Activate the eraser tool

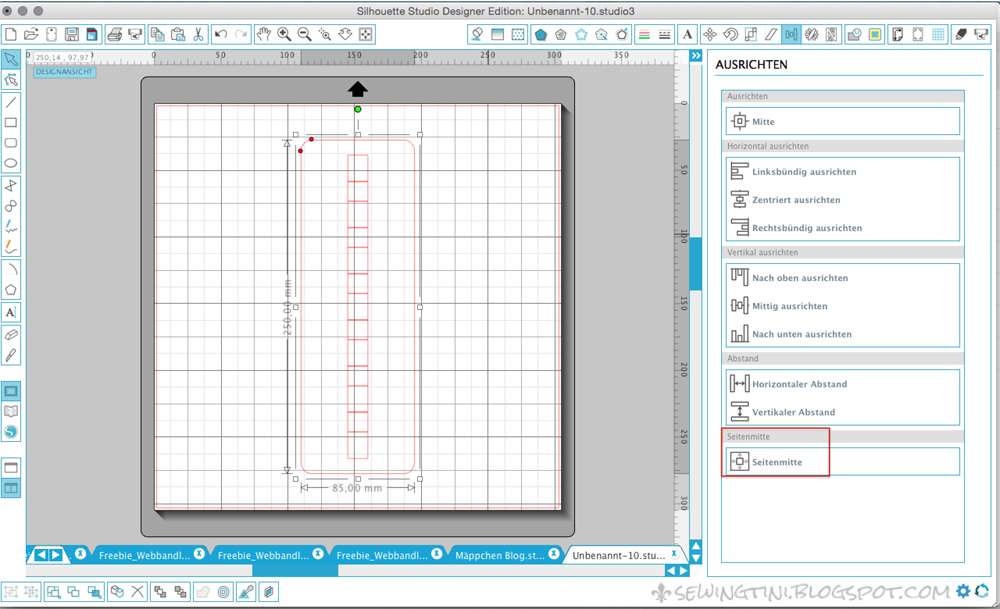point(11,335)
